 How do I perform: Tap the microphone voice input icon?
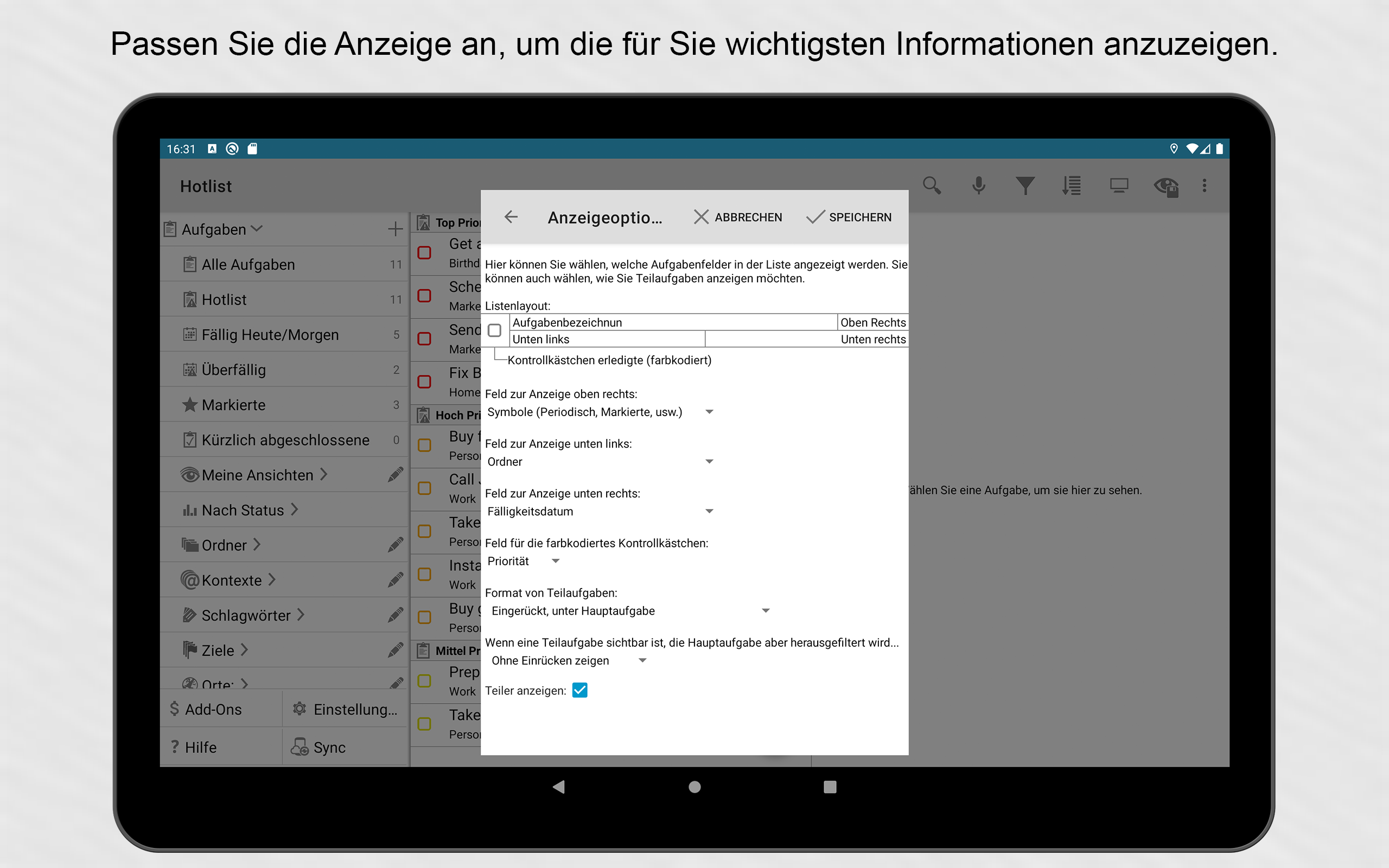click(979, 186)
